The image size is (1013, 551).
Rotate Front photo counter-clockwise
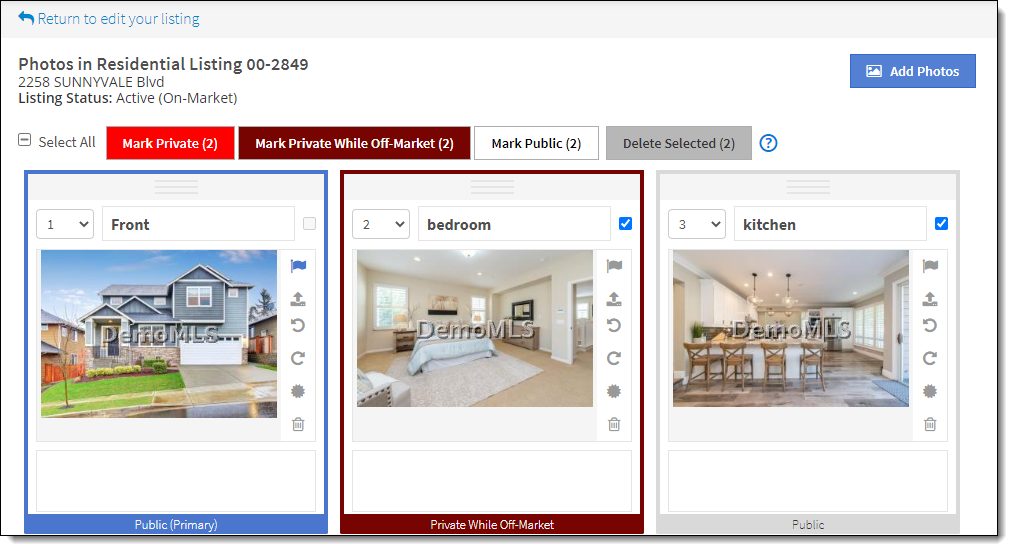tap(298, 325)
